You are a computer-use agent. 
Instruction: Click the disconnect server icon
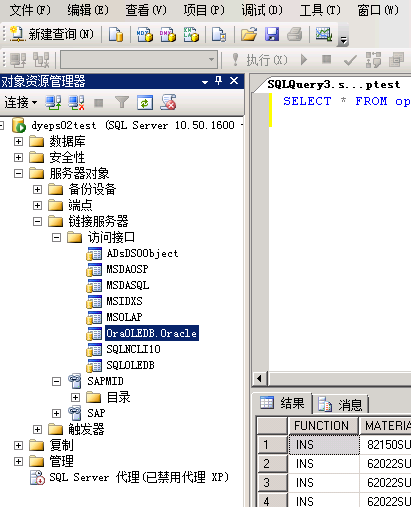click(76, 103)
